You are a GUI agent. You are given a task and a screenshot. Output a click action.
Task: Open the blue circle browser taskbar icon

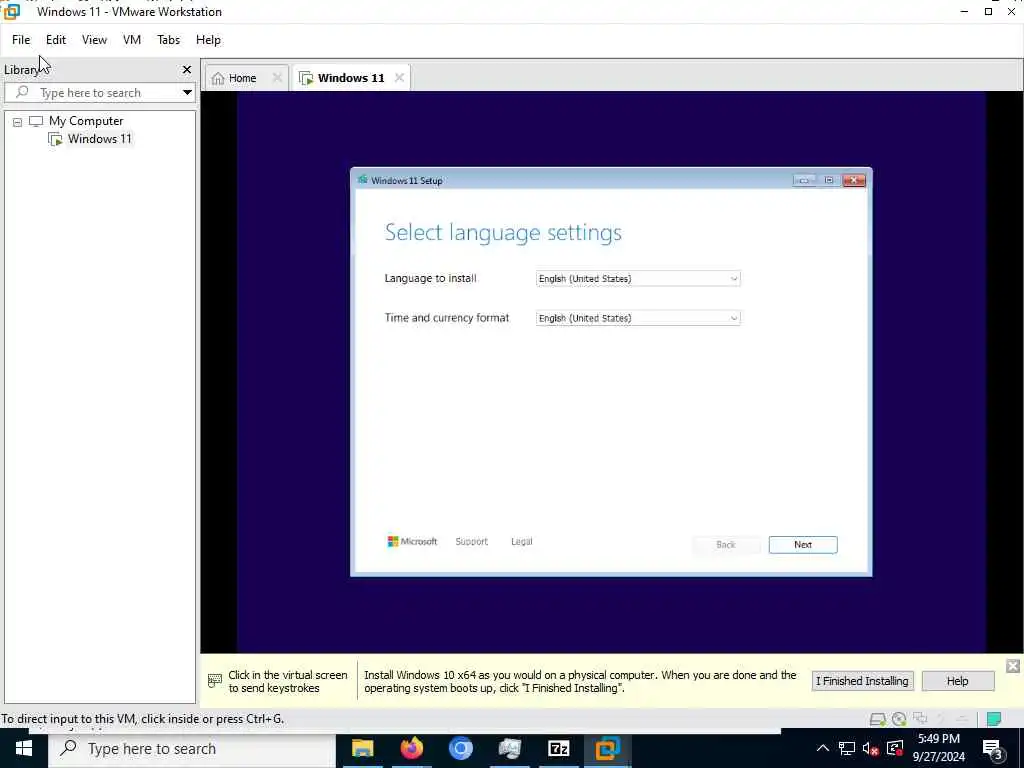coord(460,748)
